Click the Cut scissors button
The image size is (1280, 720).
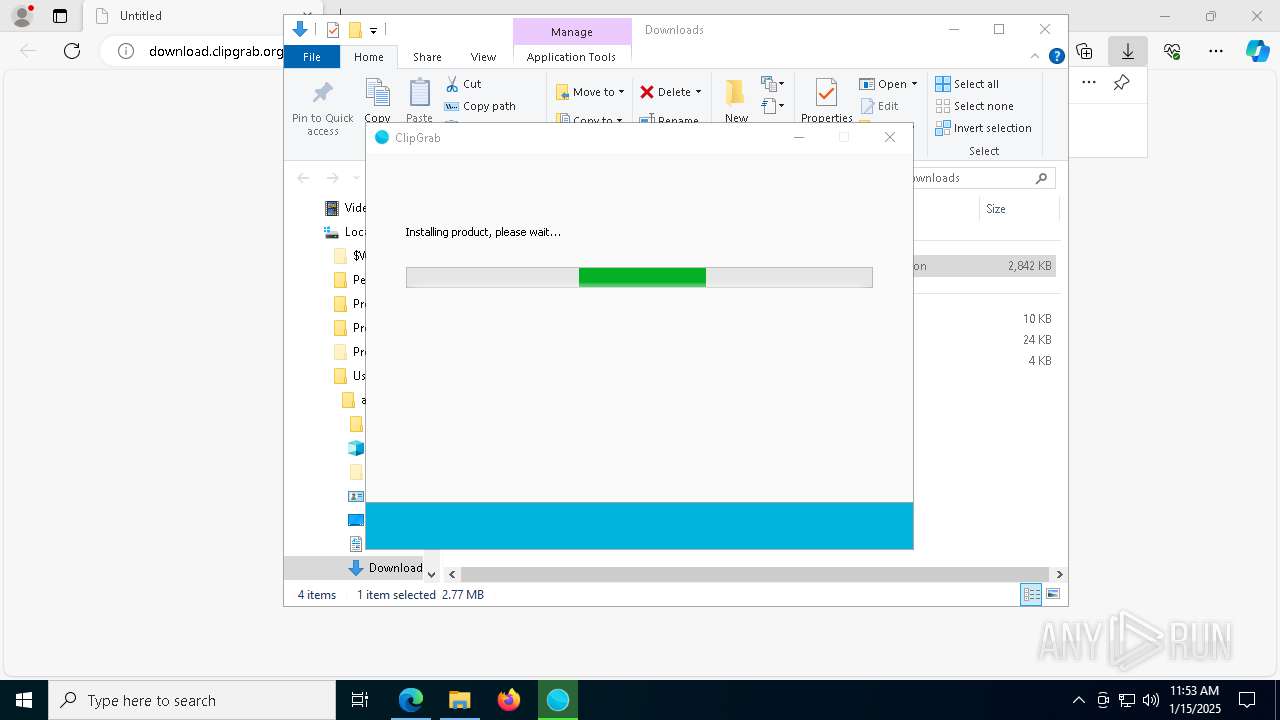point(463,84)
